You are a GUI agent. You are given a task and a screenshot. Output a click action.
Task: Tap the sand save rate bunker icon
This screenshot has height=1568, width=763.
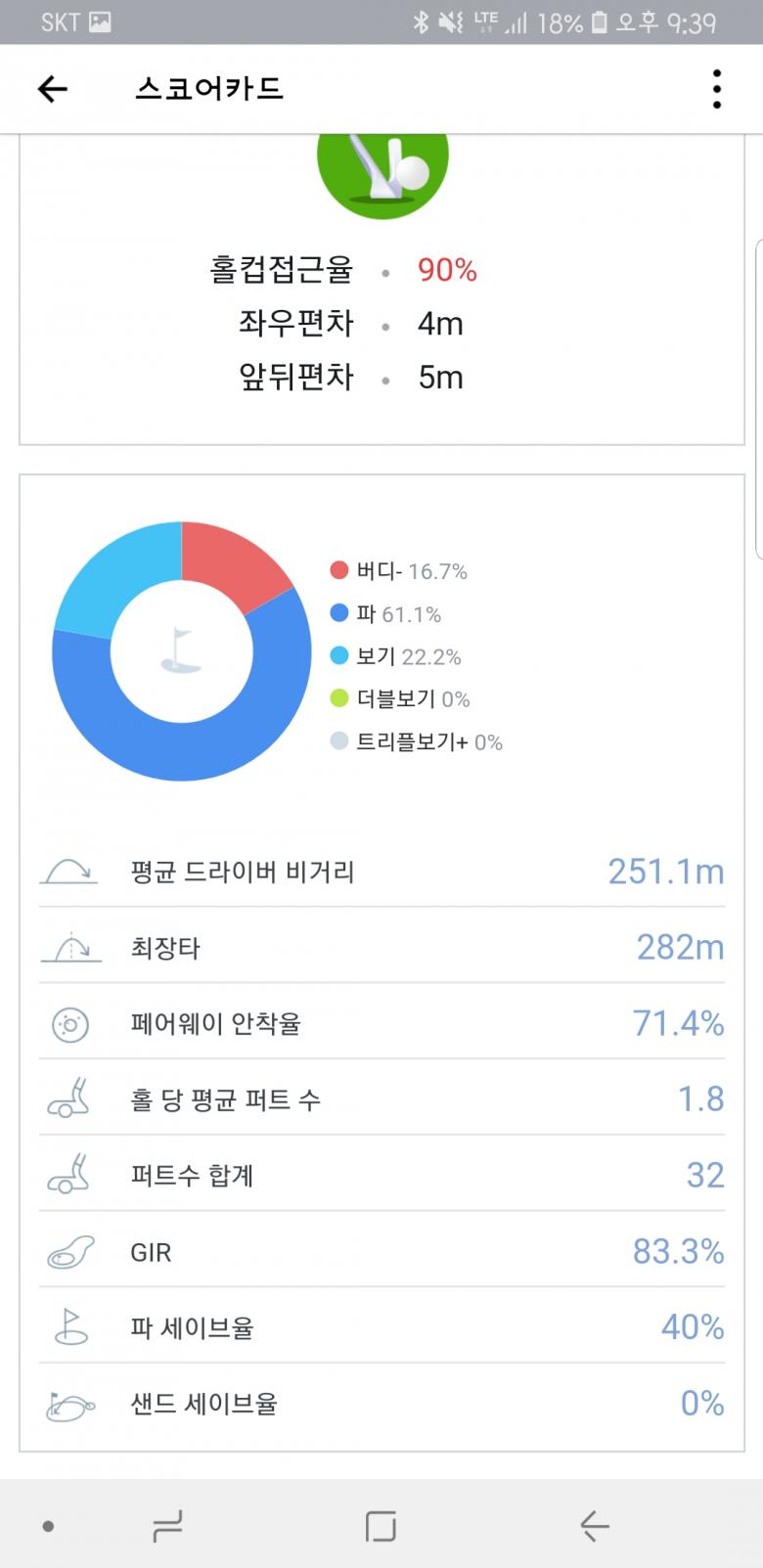coord(70,1405)
